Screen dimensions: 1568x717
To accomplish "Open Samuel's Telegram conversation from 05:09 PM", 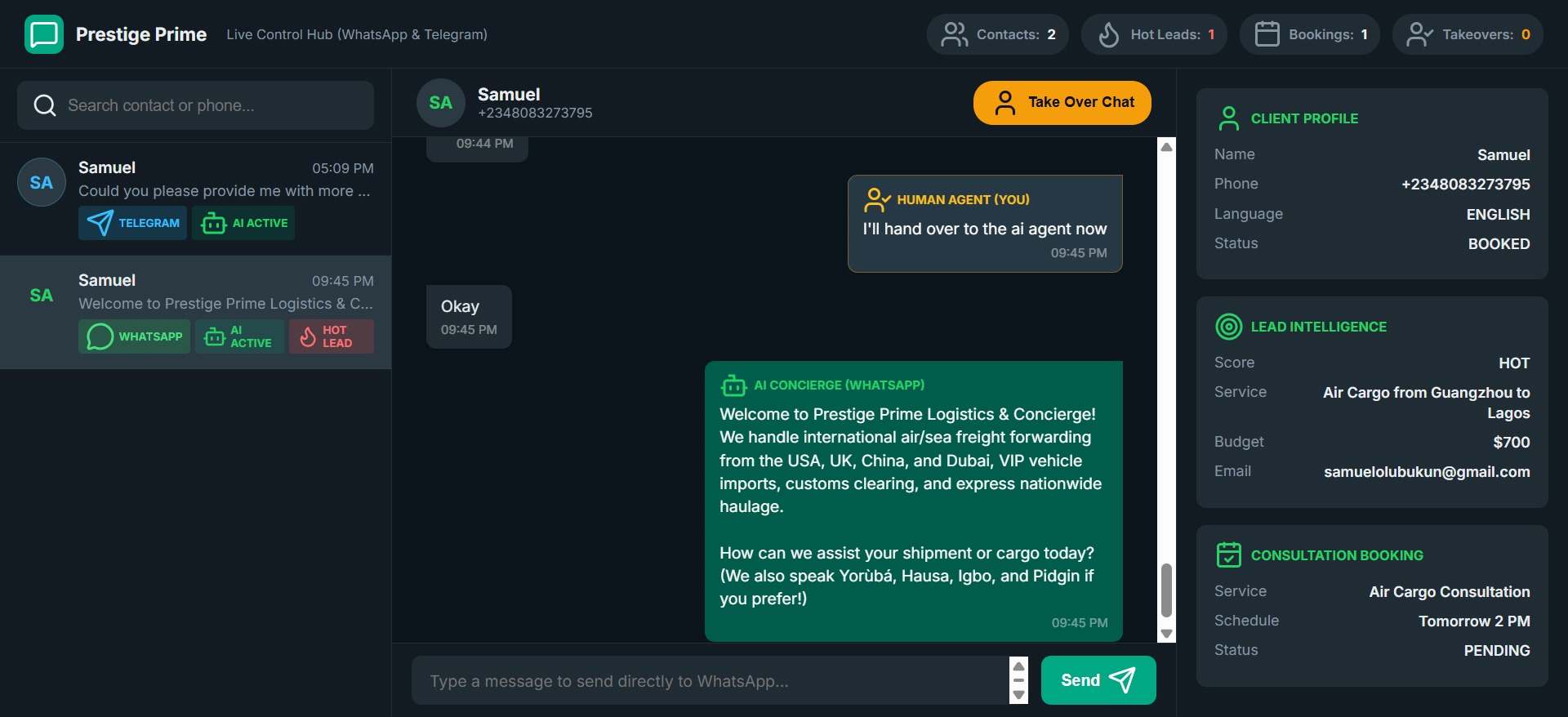I will [x=196, y=199].
